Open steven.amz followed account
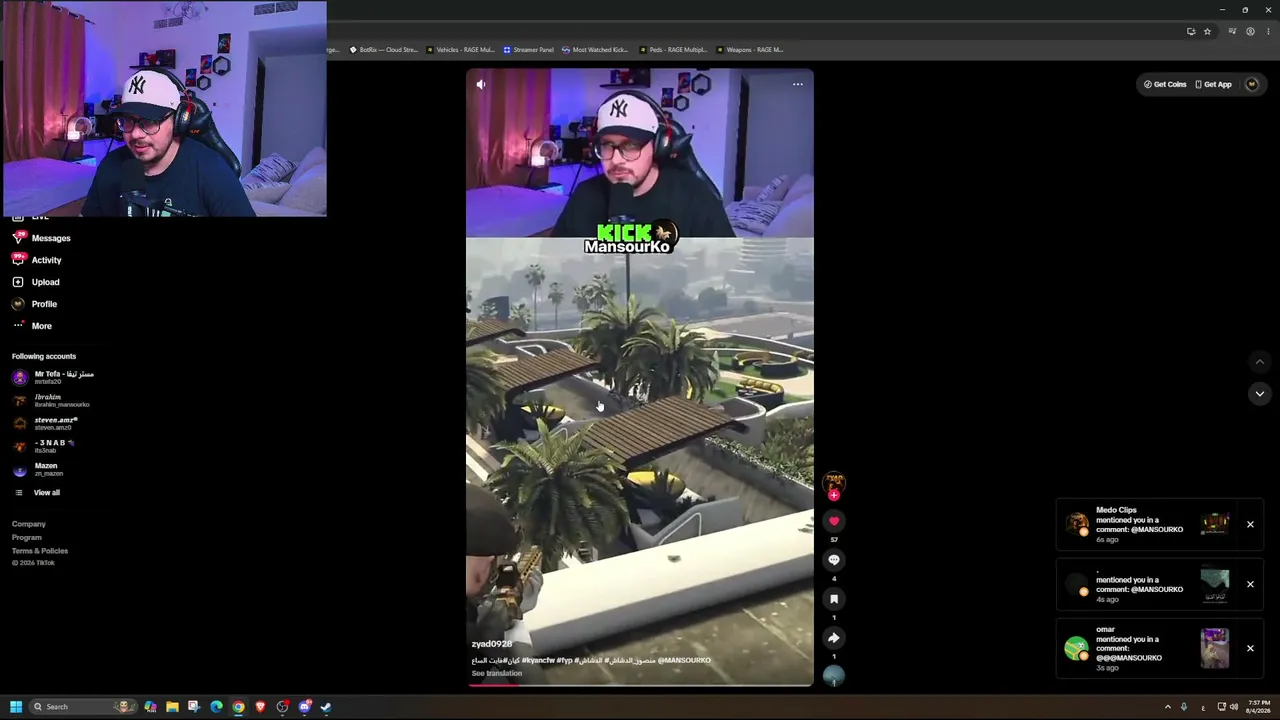 click(46, 423)
